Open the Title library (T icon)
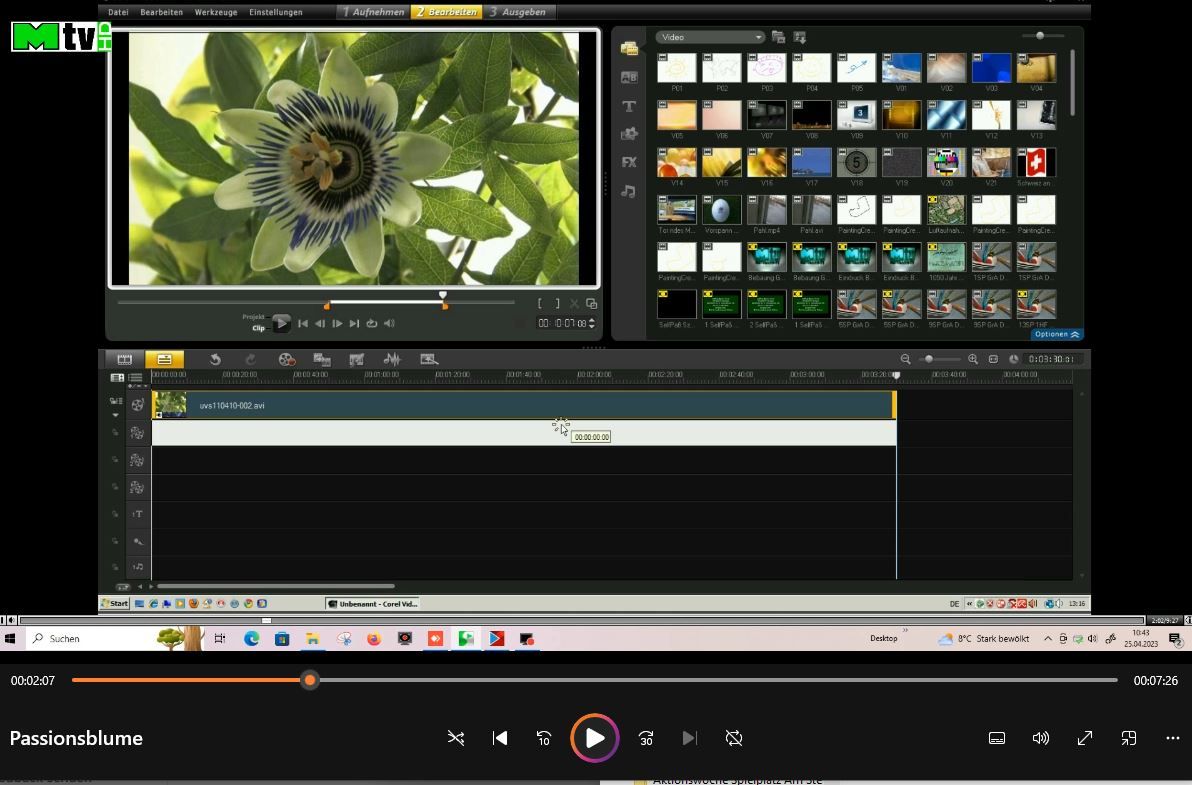 pos(629,106)
